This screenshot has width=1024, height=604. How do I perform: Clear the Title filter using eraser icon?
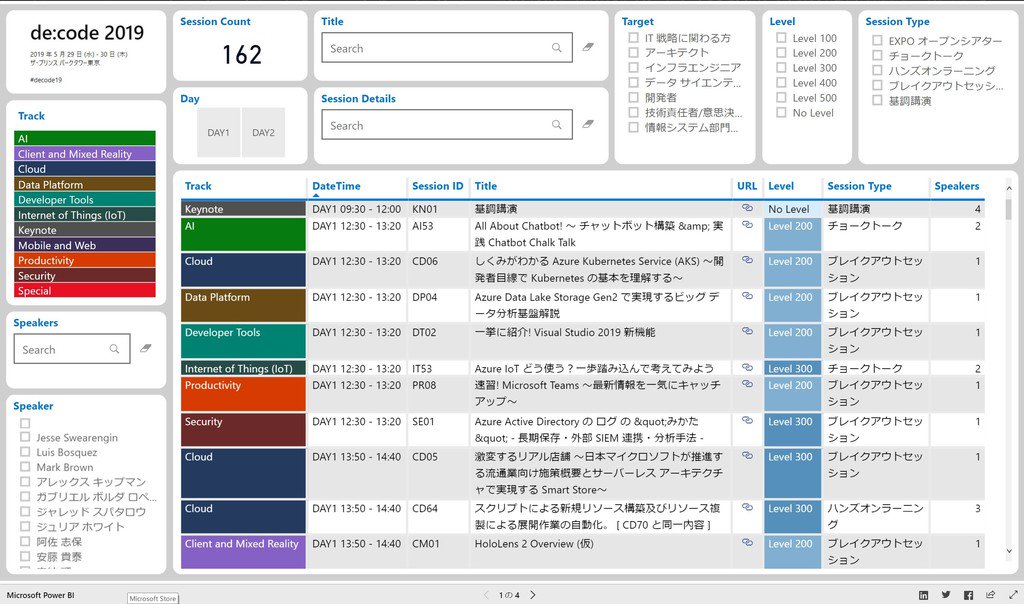coord(588,46)
